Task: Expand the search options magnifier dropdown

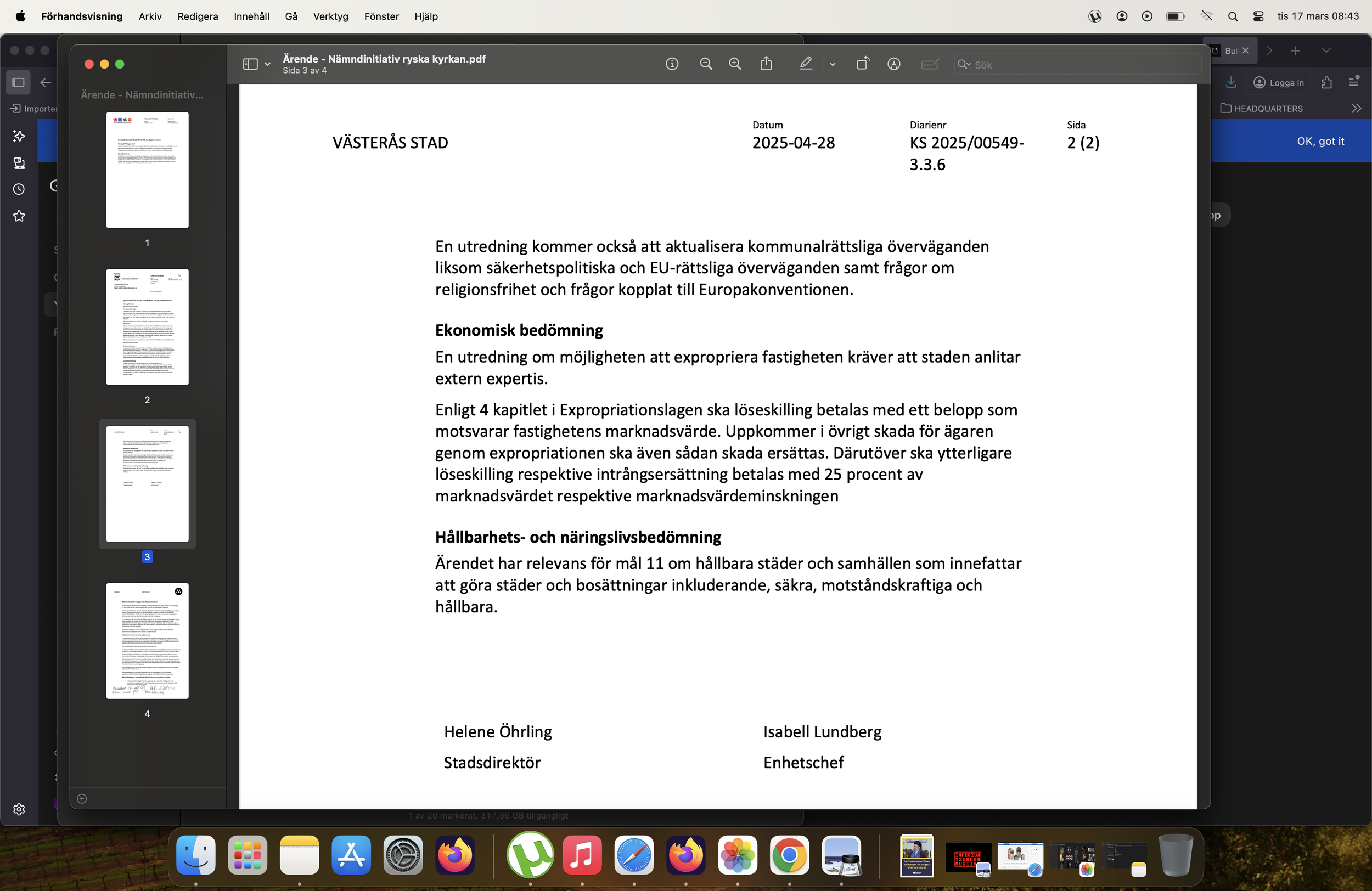Action: tap(964, 65)
